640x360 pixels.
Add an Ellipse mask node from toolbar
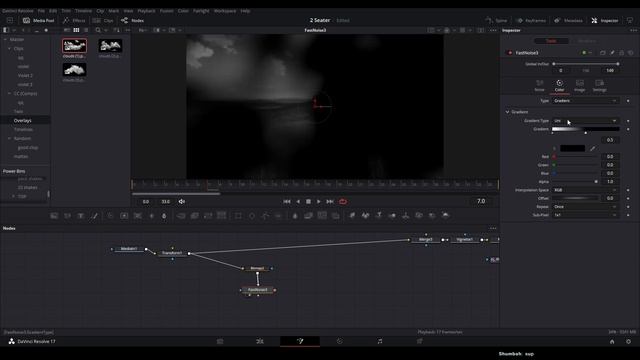(252, 216)
